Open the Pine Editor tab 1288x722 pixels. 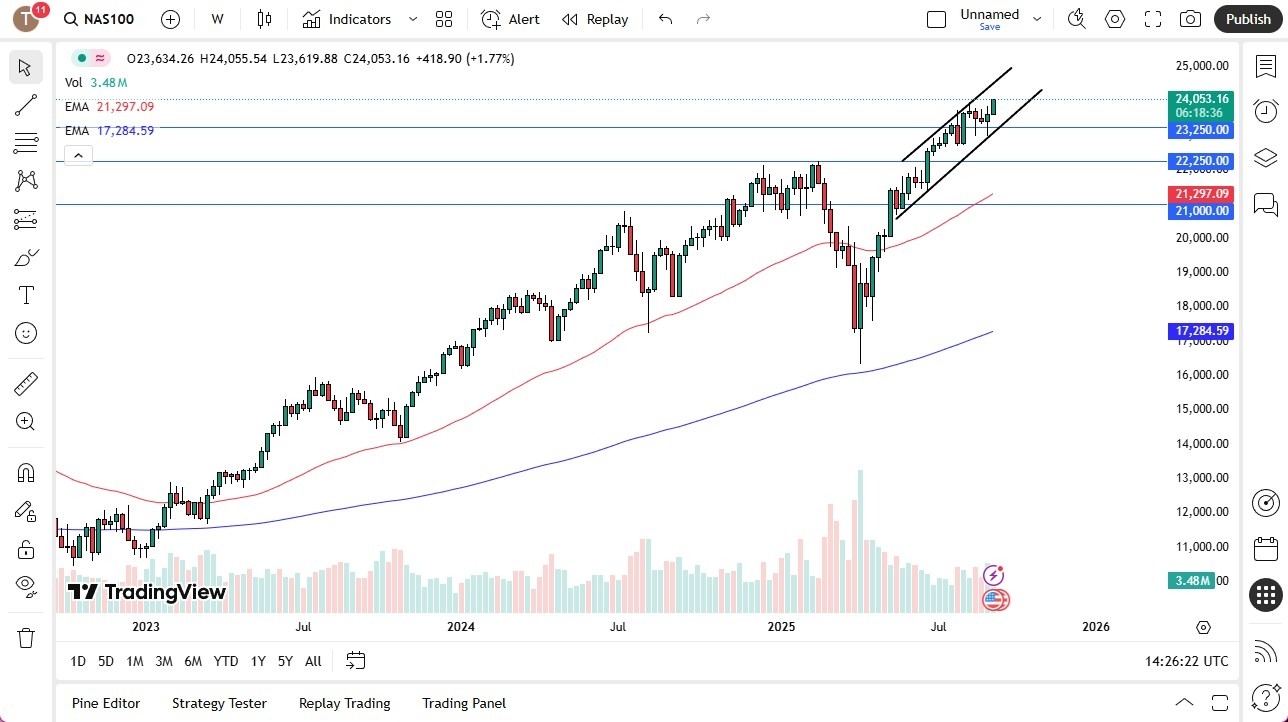tap(106, 703)
